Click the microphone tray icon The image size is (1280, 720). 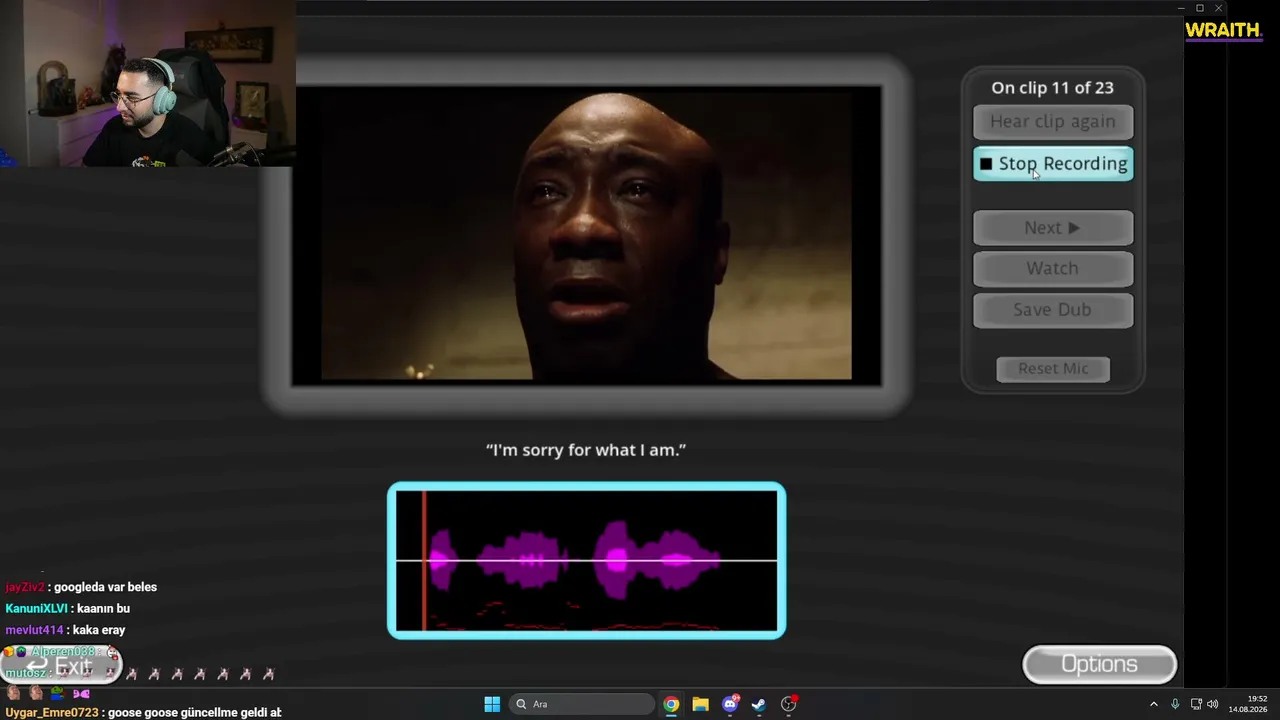(x=1175, y=704)
